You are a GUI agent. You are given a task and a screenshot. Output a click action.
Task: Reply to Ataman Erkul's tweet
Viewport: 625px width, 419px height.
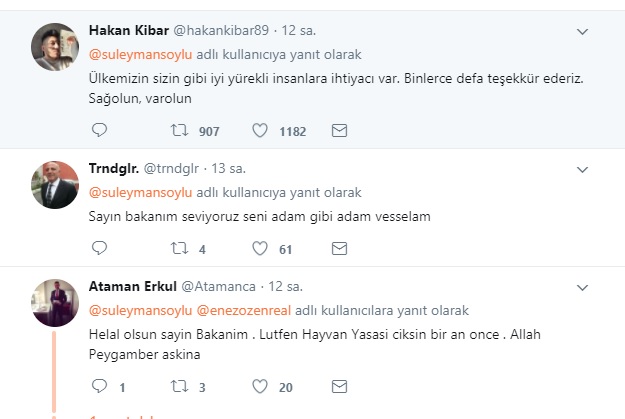(x=99, y=386)
